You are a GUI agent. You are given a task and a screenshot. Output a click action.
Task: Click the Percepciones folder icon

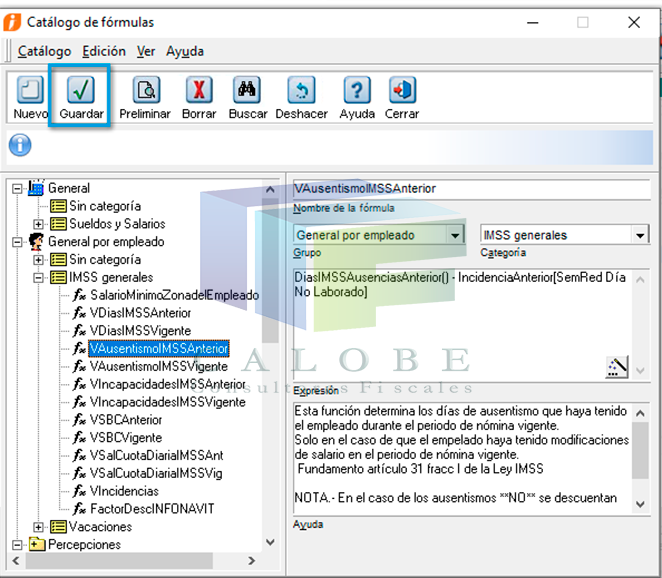[x=37, y=544]
